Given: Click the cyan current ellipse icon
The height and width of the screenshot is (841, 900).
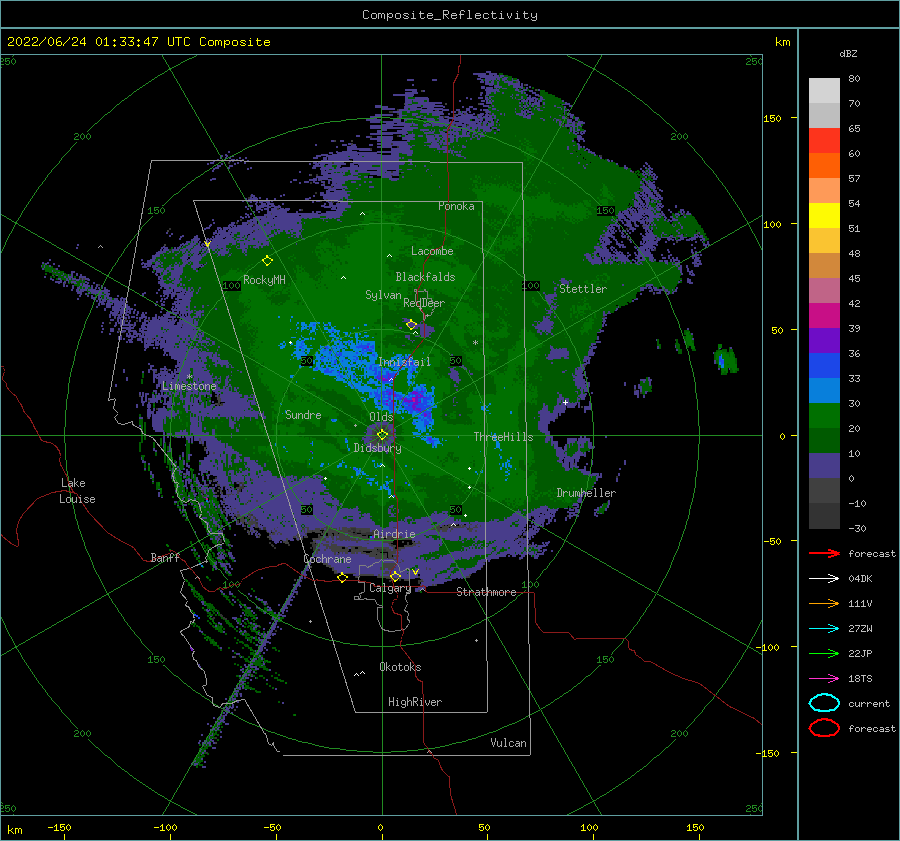Looking at the screenshot, I should (x=824, y=703).
